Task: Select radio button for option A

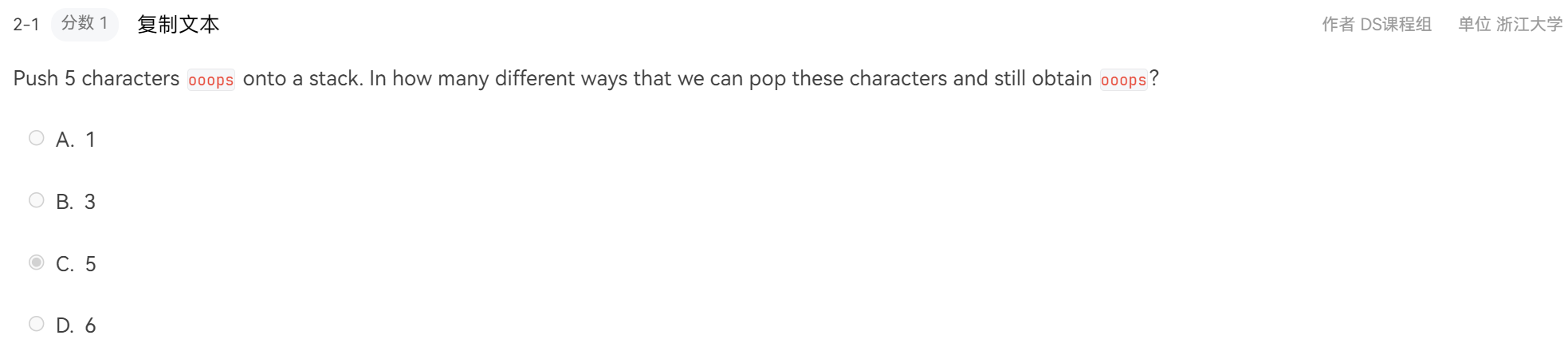Action: 37,138
